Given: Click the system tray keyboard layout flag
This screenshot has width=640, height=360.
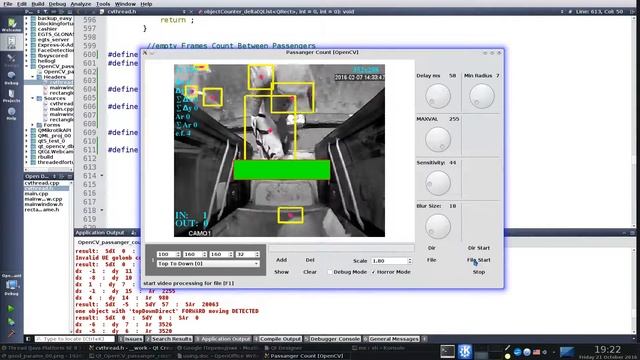Looking at the screenshot, I should pos(536,352).
